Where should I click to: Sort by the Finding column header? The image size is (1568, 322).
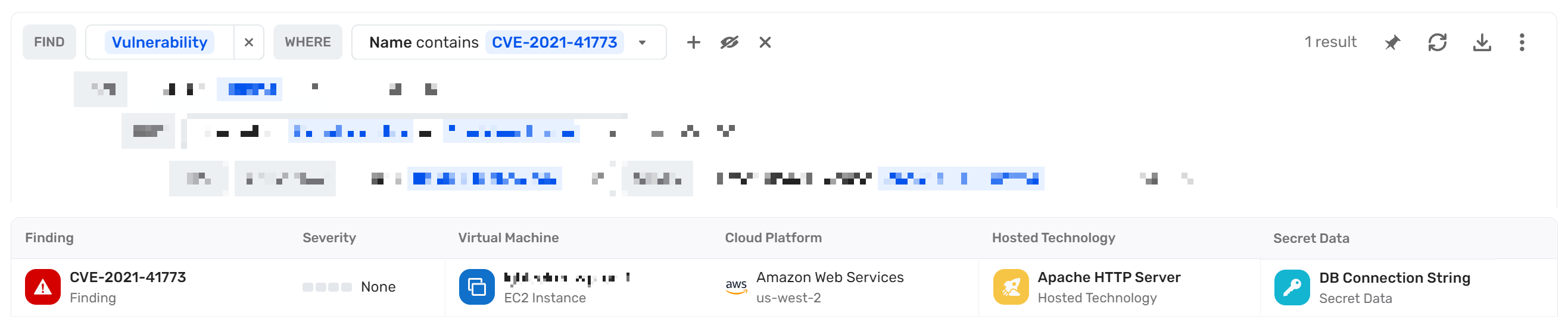pyautogui.click(x=49, y=238)
